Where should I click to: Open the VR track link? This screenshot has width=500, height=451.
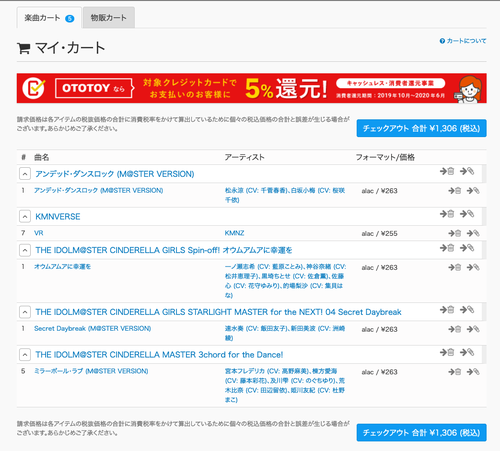(39, 233)
